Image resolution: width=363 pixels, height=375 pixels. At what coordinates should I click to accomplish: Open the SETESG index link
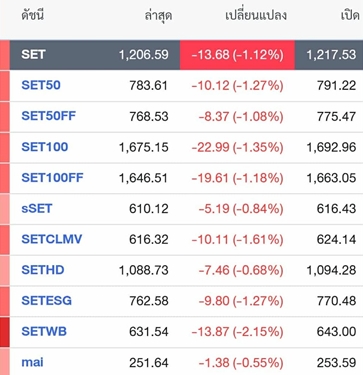[46, 301]
